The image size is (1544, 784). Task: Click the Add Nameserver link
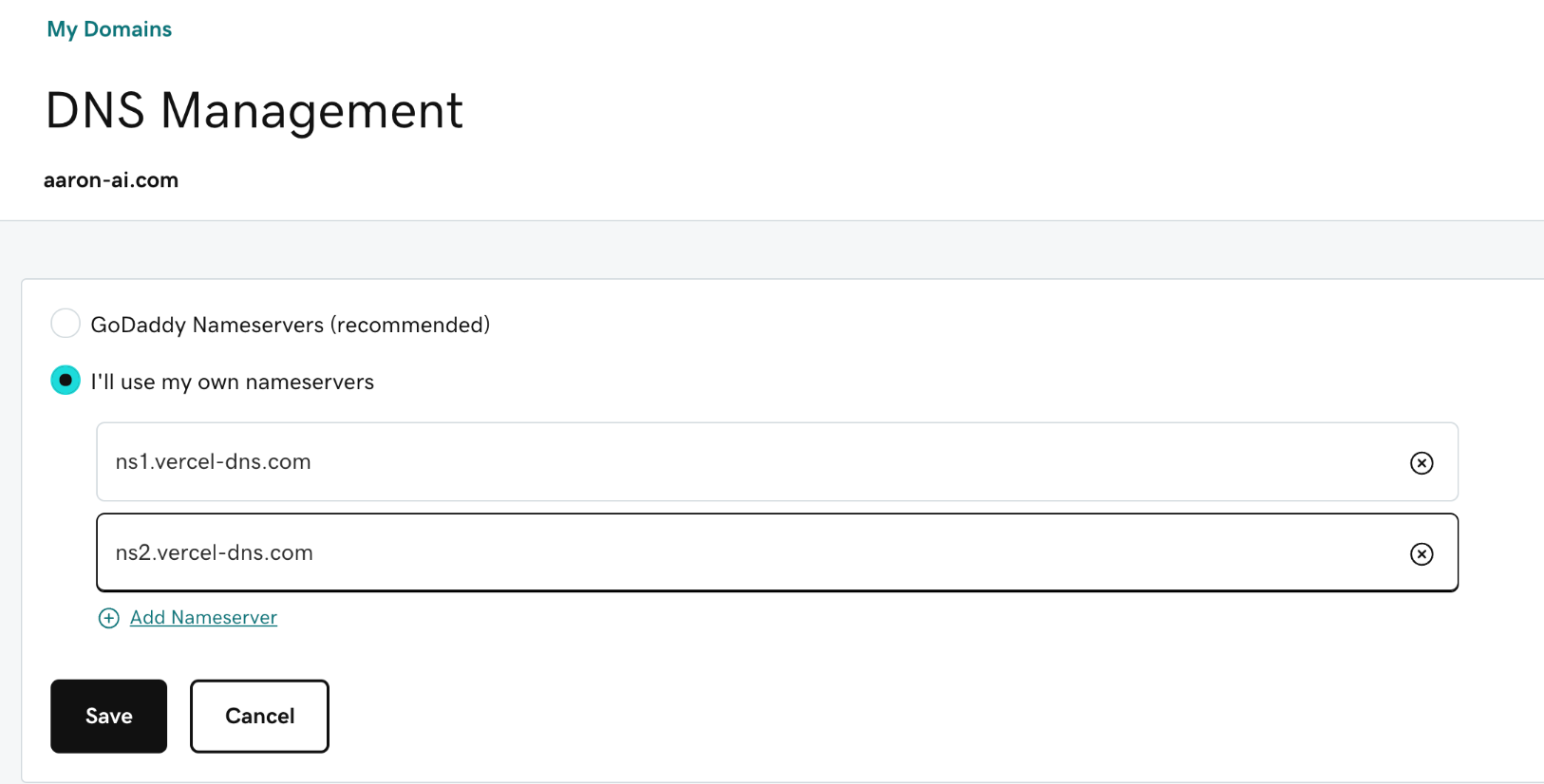(x=203, y=617)
